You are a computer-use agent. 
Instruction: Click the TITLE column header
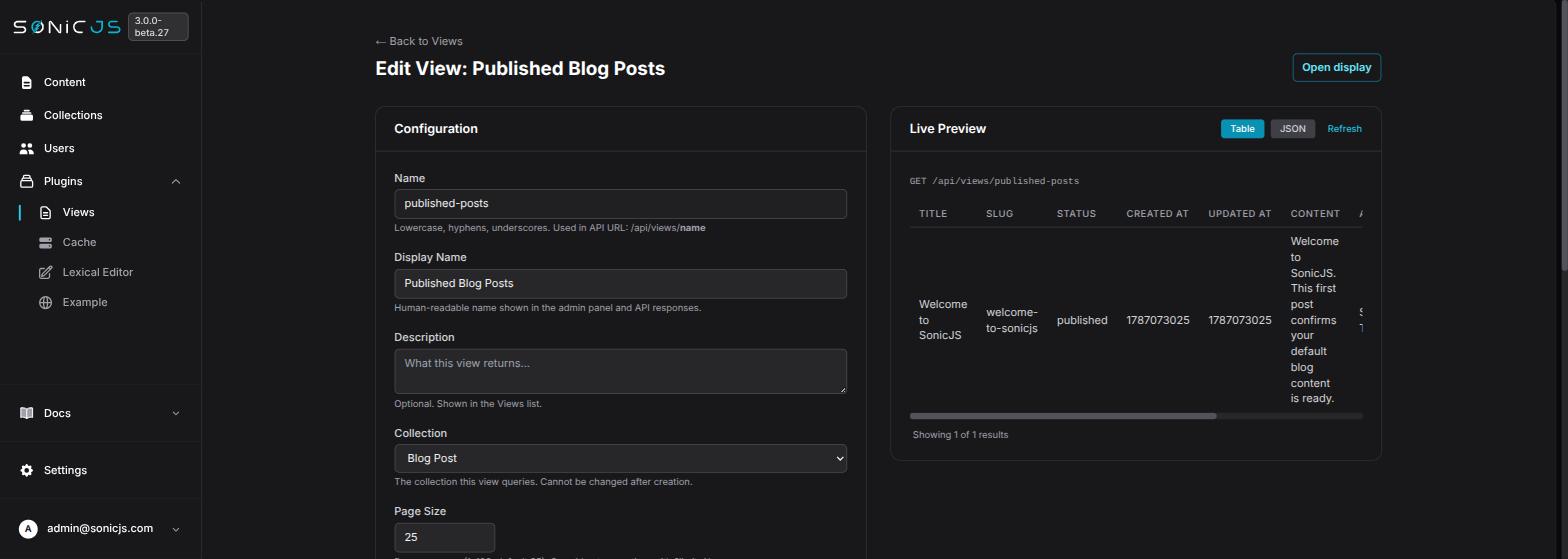[933, 214]
